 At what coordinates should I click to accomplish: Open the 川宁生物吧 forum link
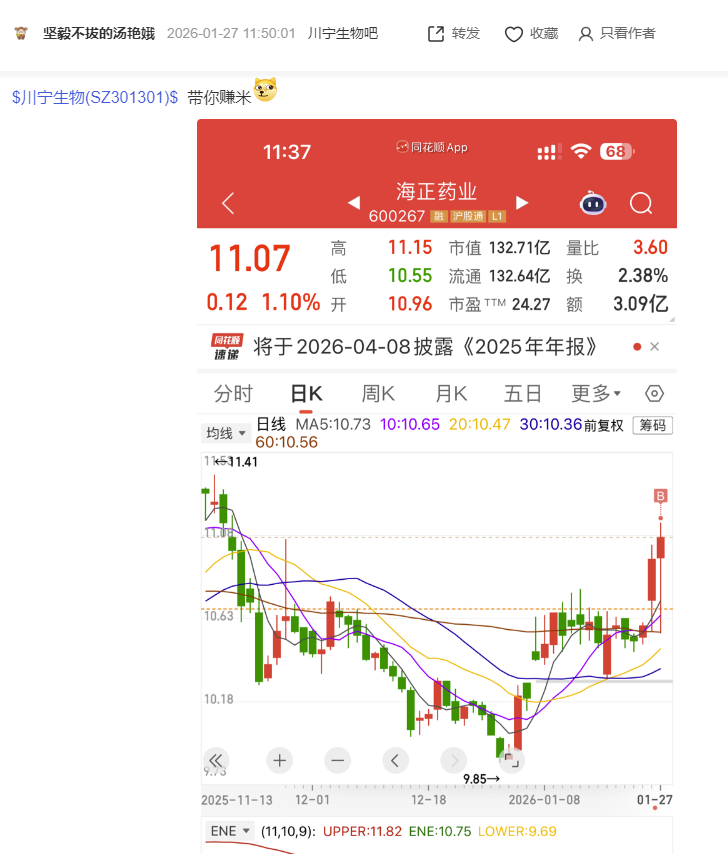pyautogui.click(x=342, y=33)
